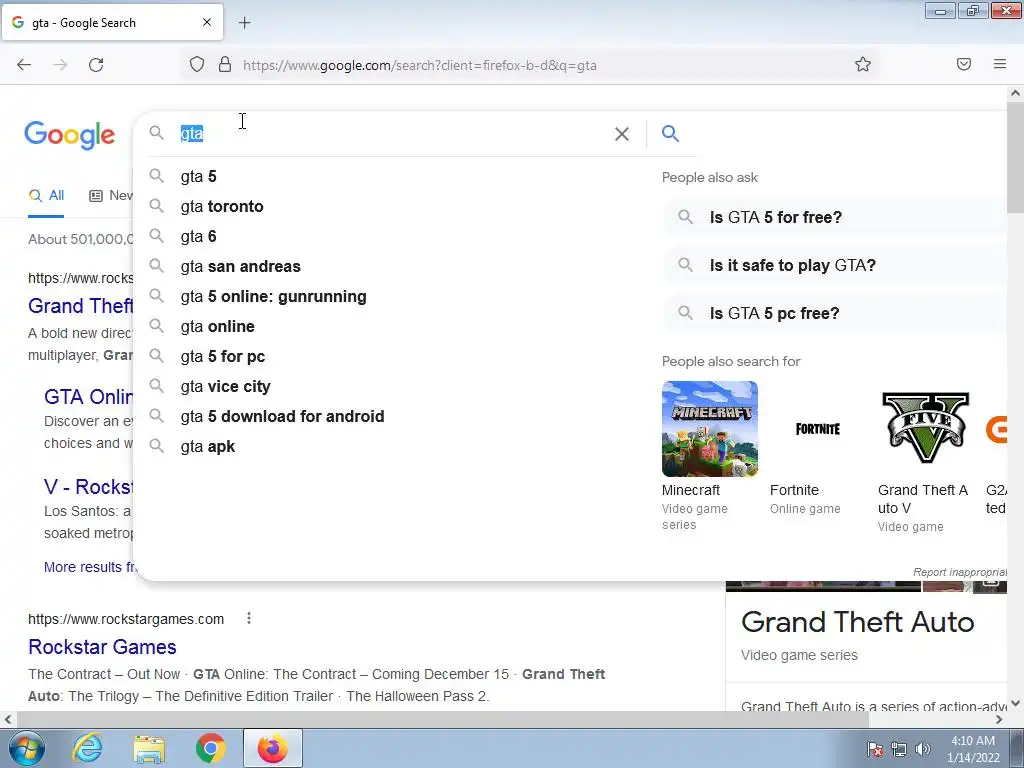Open the Firefox hamburger menu
1024x768 pixels.
pyautogui.click(x=1000, y=64)
